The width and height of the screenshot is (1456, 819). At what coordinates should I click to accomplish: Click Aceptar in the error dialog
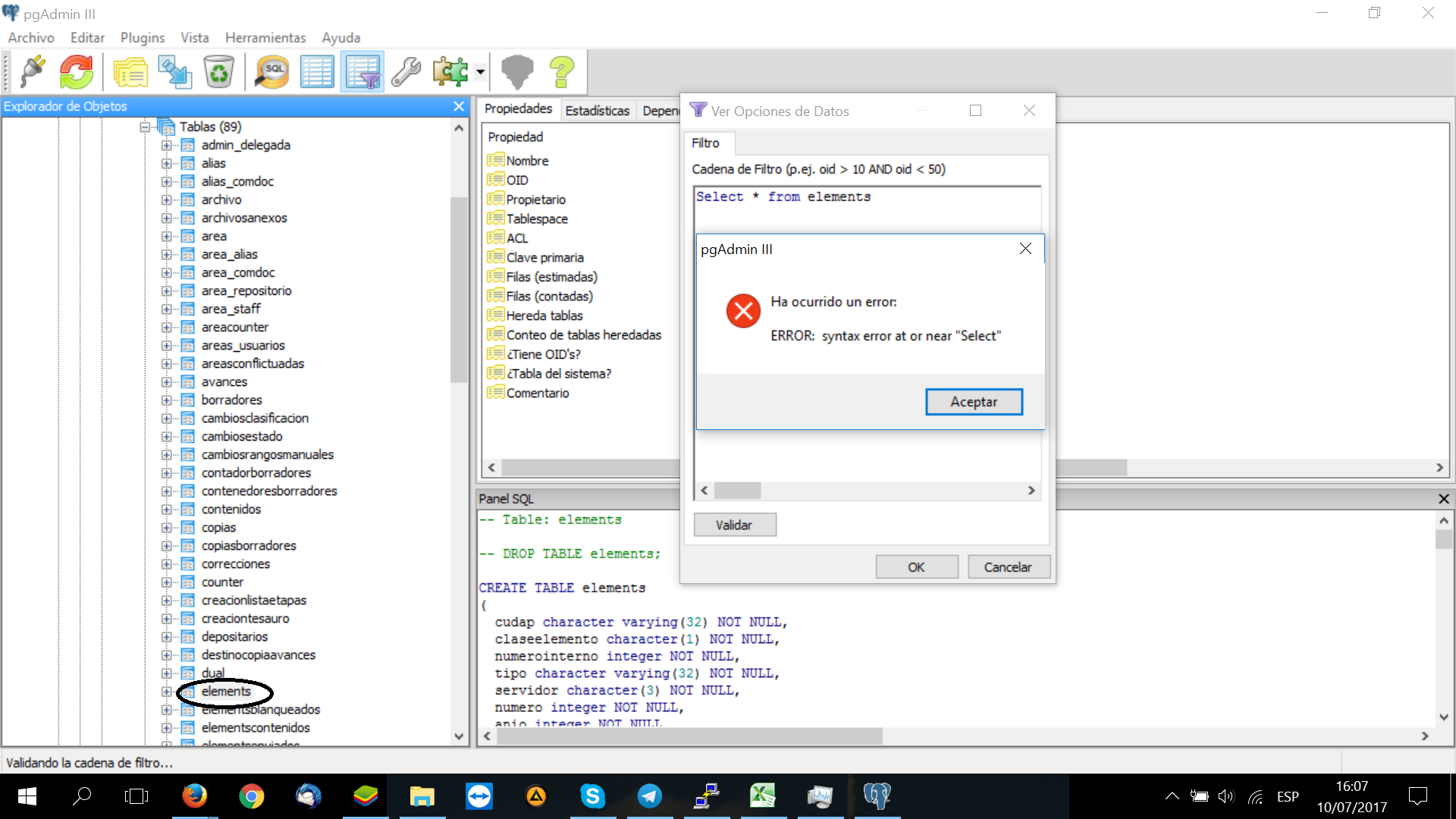(x=973, y=402)
